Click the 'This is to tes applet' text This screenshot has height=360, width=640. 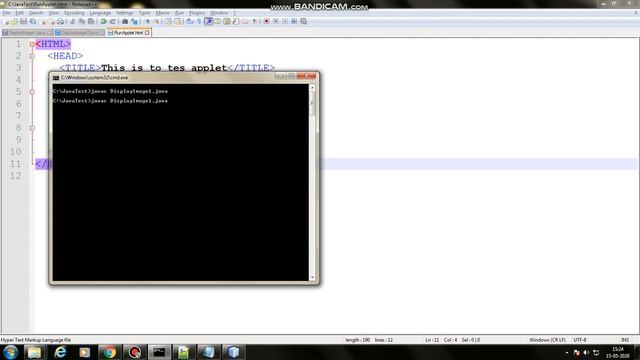164,68
